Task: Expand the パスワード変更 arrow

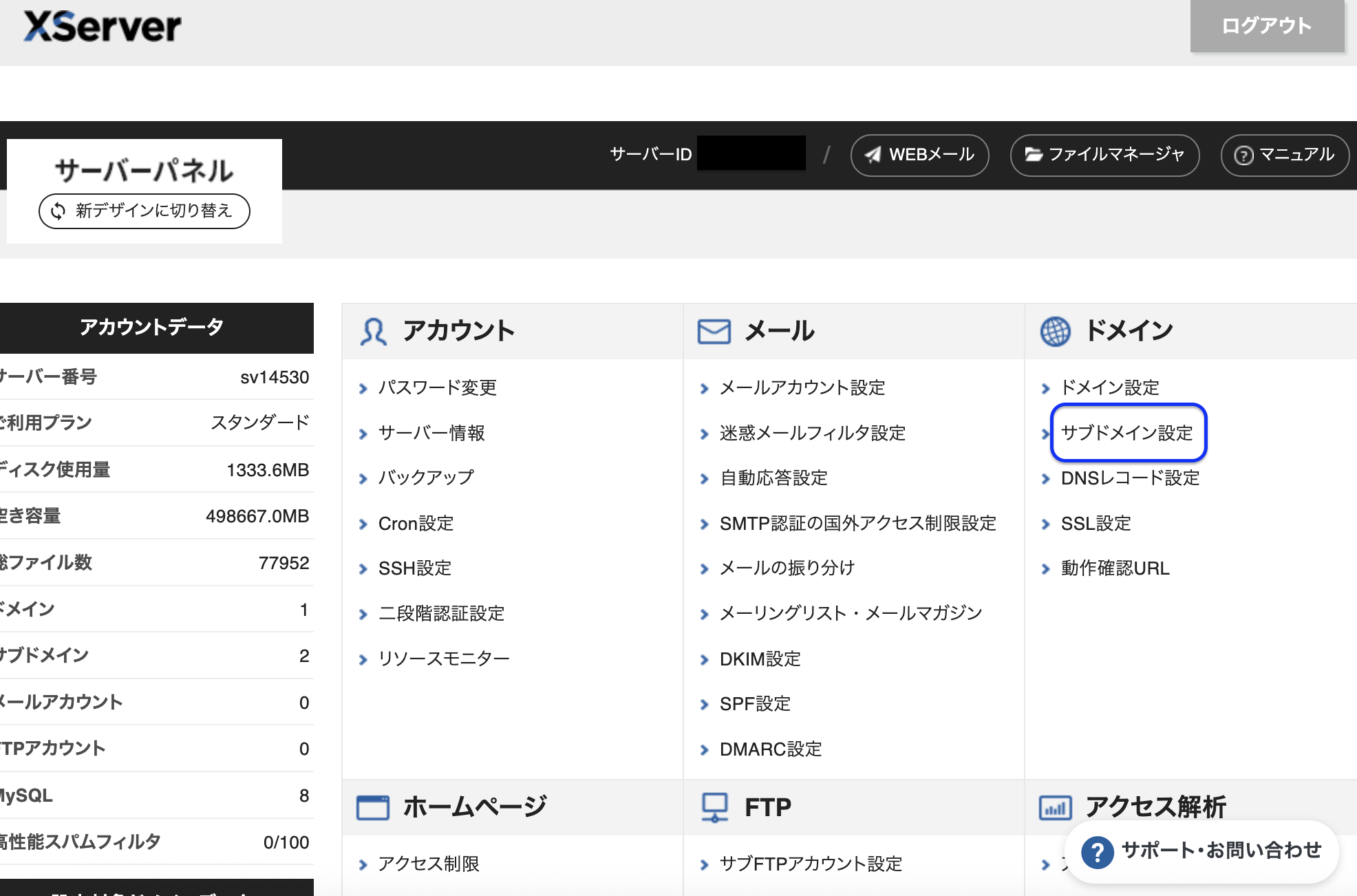Action: [363, 387]
